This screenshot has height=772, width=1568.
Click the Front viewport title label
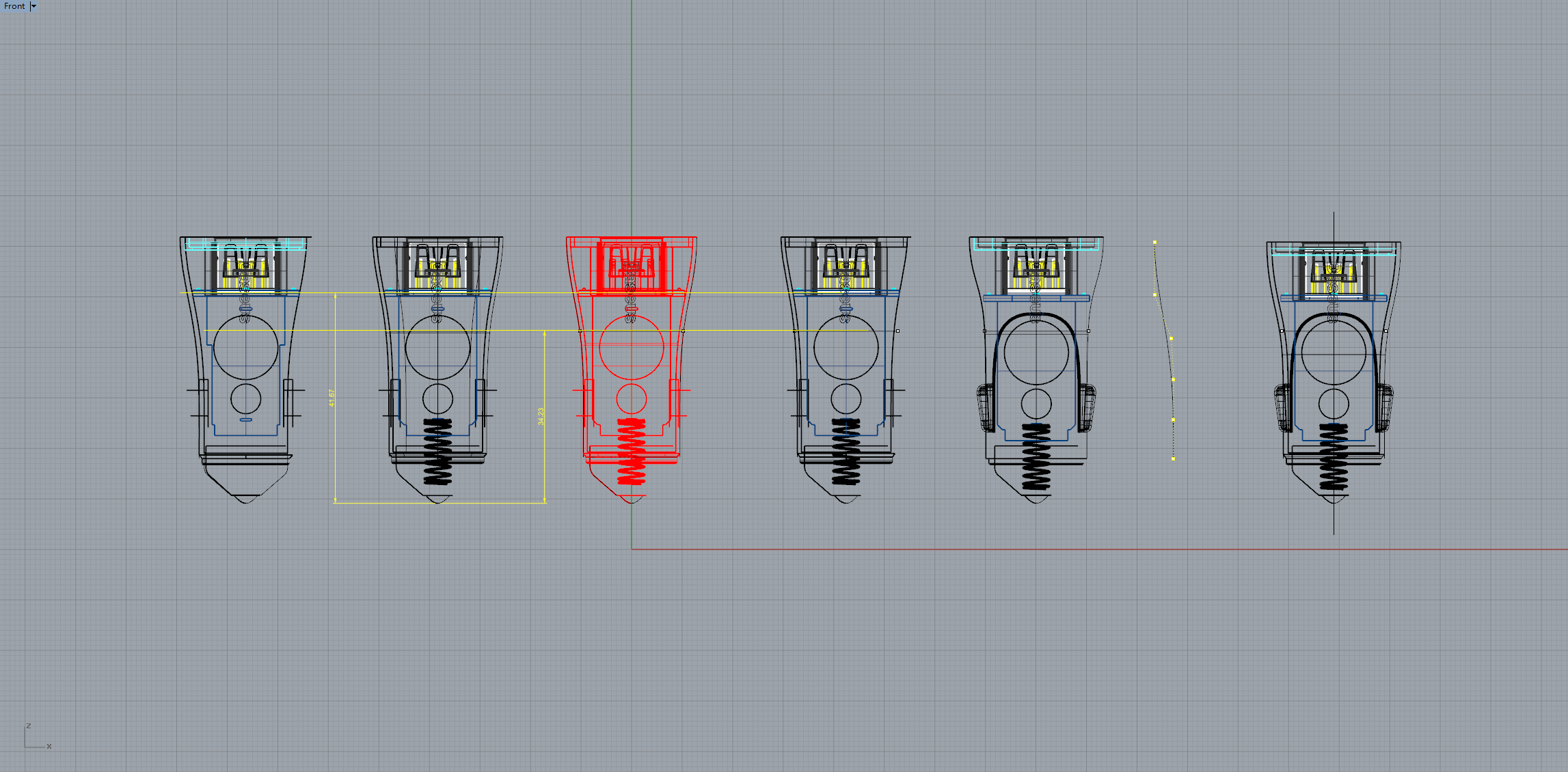click(x=14, y=6)
